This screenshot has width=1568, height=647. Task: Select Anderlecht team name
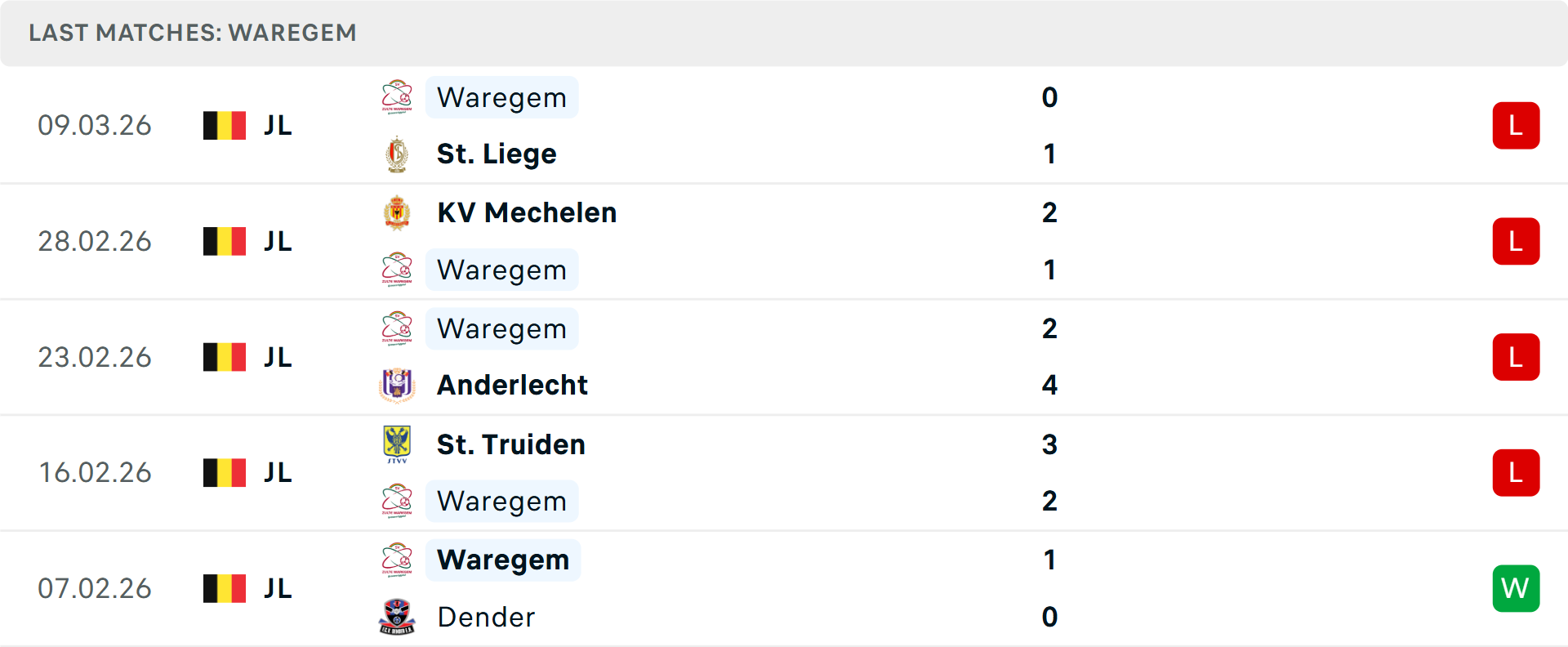pyautogui.click(x=512, y=385)
